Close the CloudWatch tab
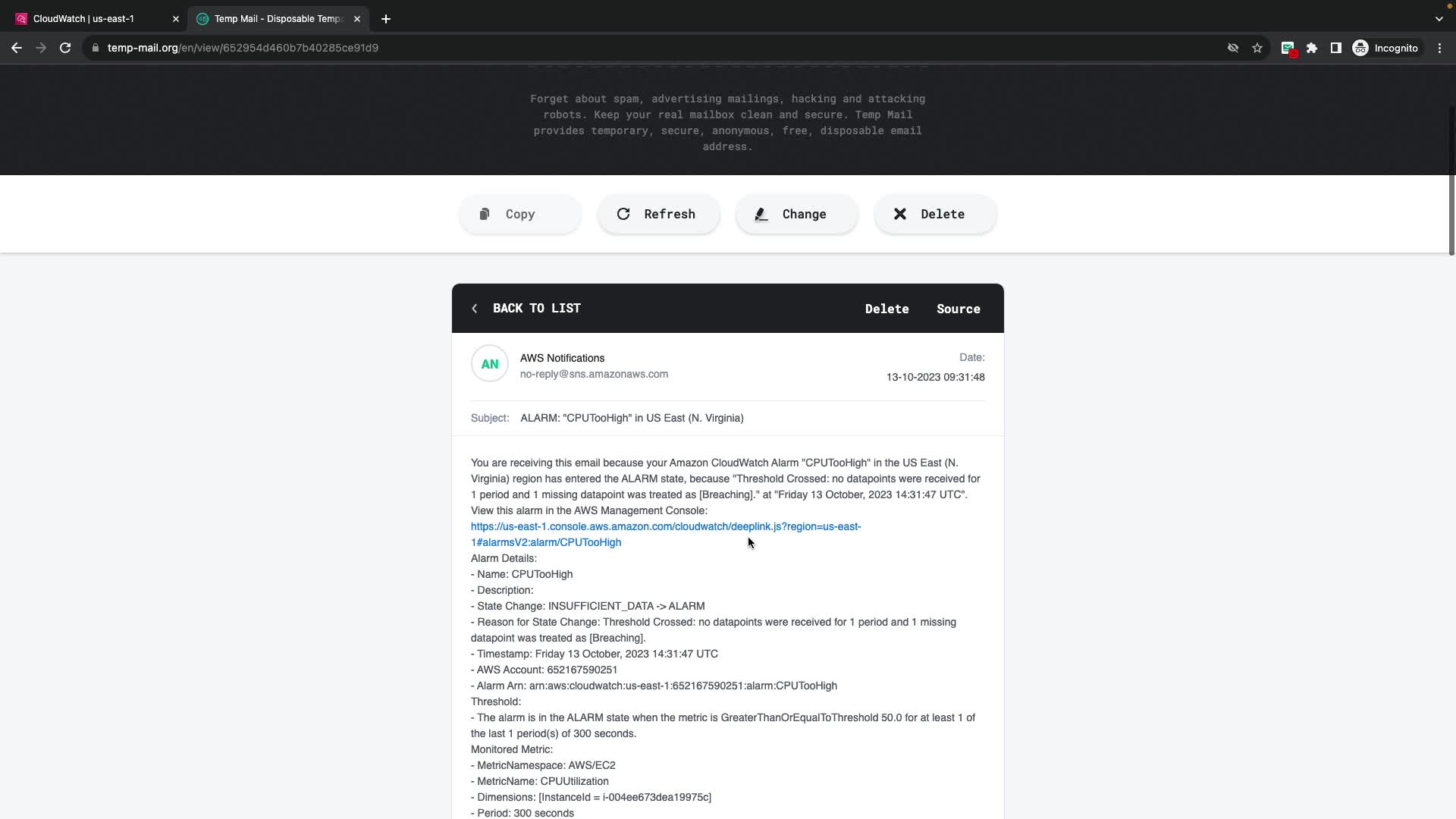Viewport: 1456px width, 819px height. tap(176, 19)
